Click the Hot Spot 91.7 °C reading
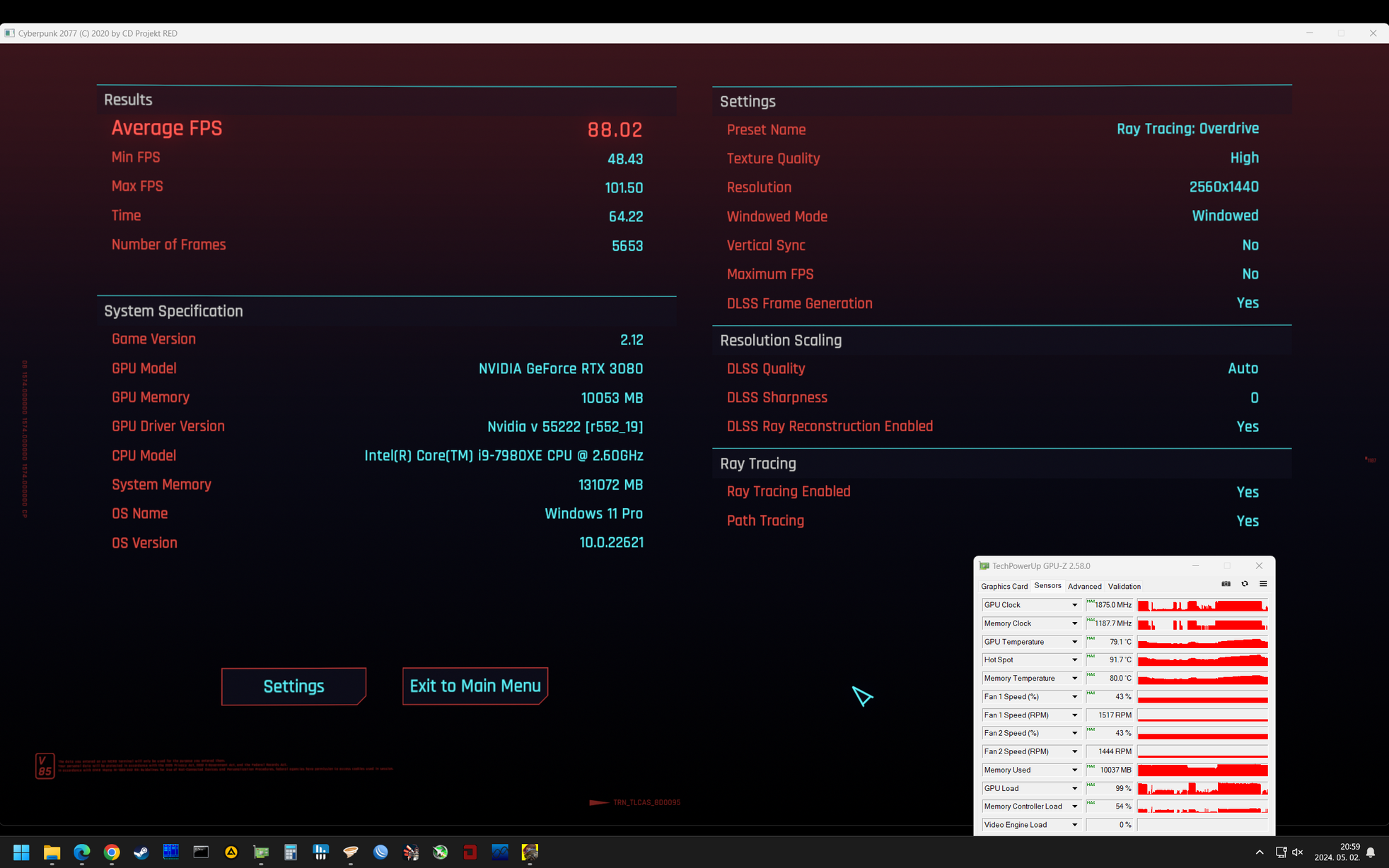This screenshot has width=1389, height=868. coord(1110,659)
